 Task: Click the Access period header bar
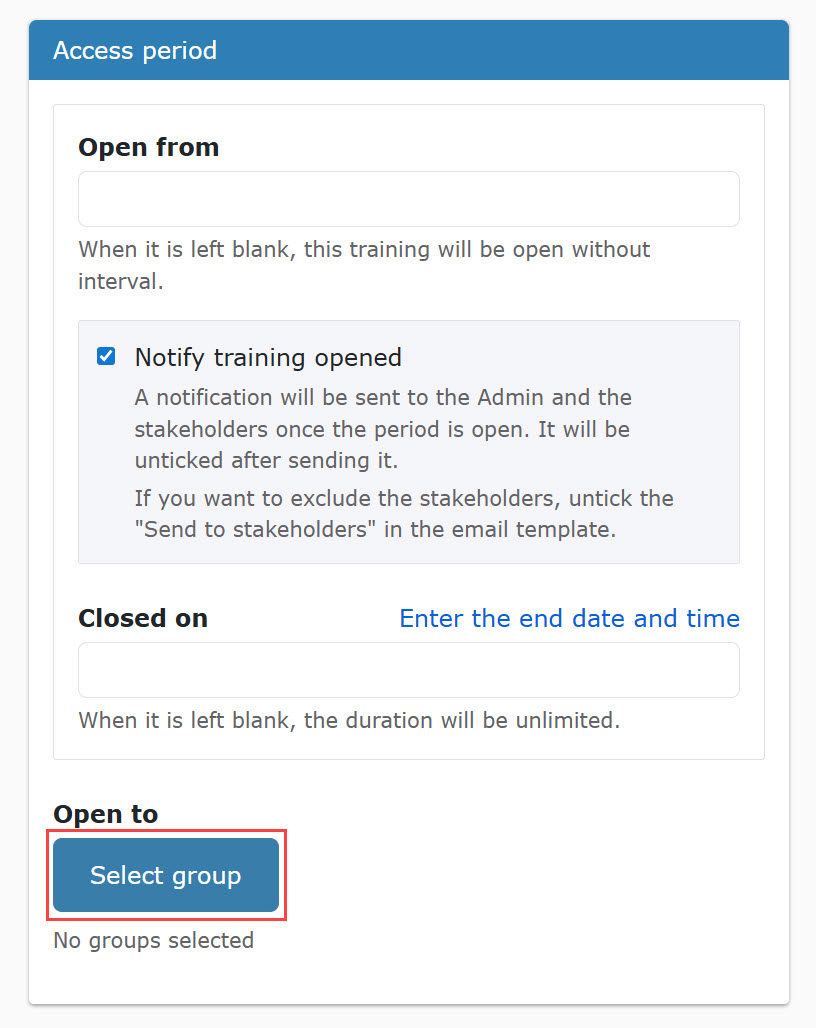click(408, 50)
